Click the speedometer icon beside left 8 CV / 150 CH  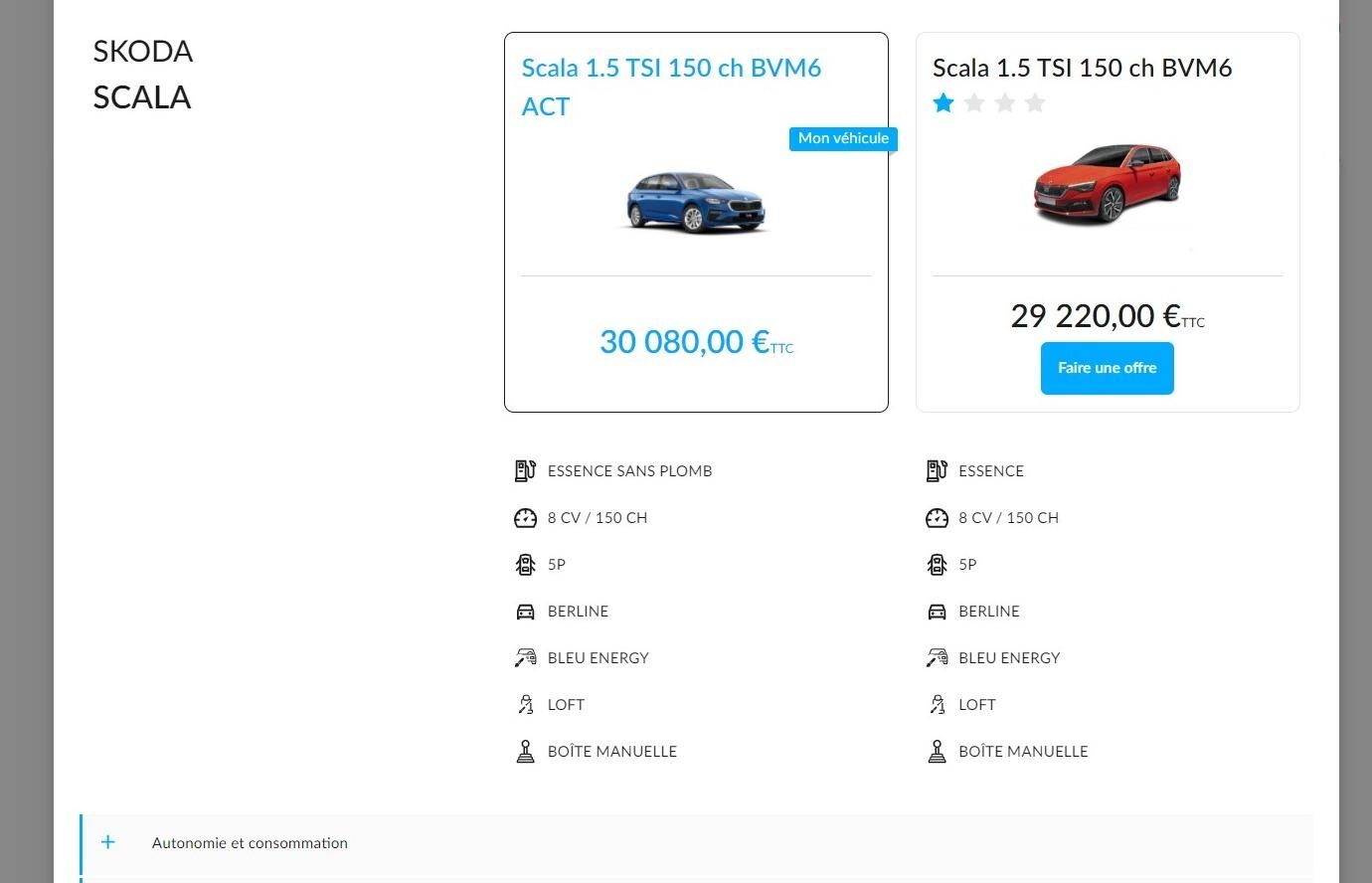click(525, 517)
